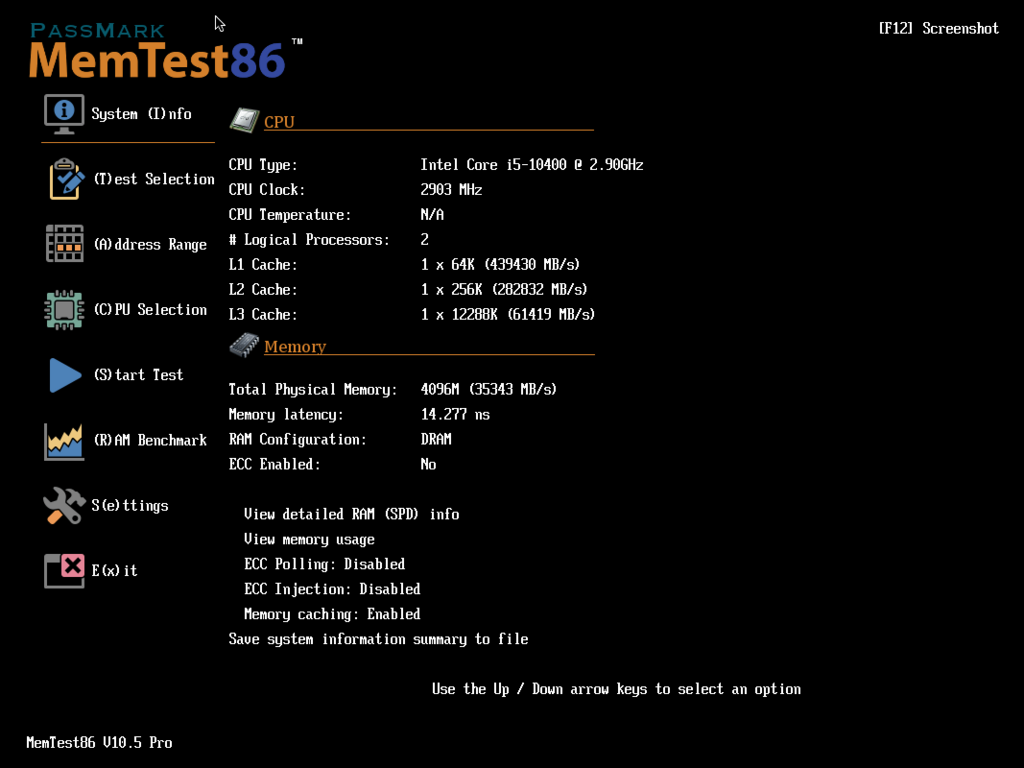The height and width of the screenshot is (768, 1024).
Task: Click the CPU type value Intel Core i5-10400
Action: [x=532, y=165]
